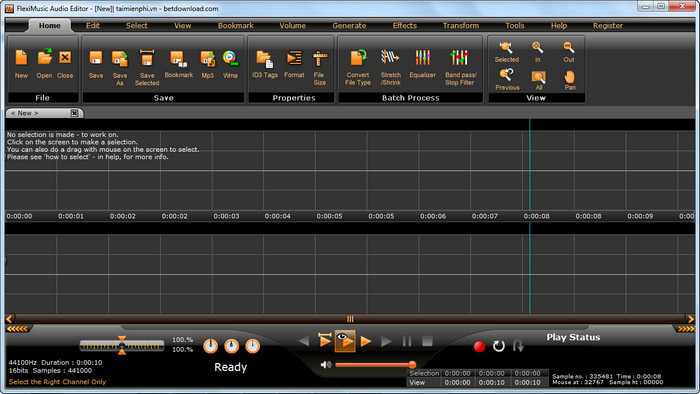The height and width of the screenshot is (394, 700).
Task: Open the View ribbon tab
Action: point(183,25)
